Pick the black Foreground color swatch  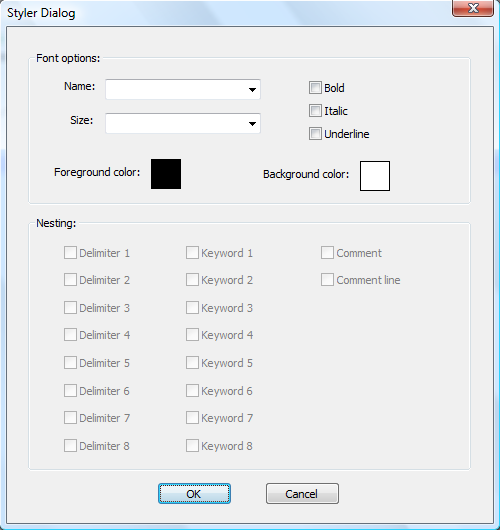tap(166, 174)
